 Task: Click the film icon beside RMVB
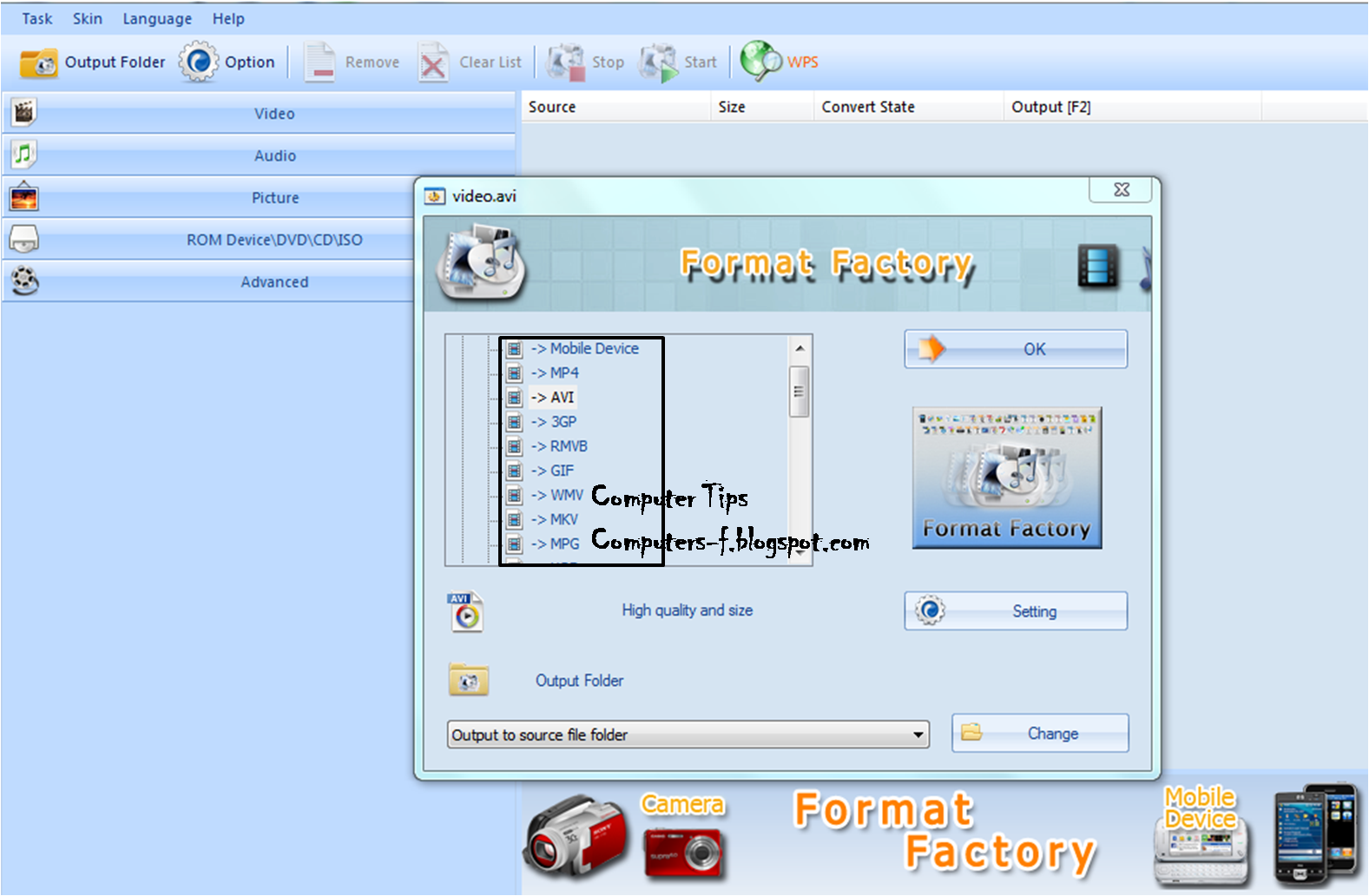tap(515, 446)
